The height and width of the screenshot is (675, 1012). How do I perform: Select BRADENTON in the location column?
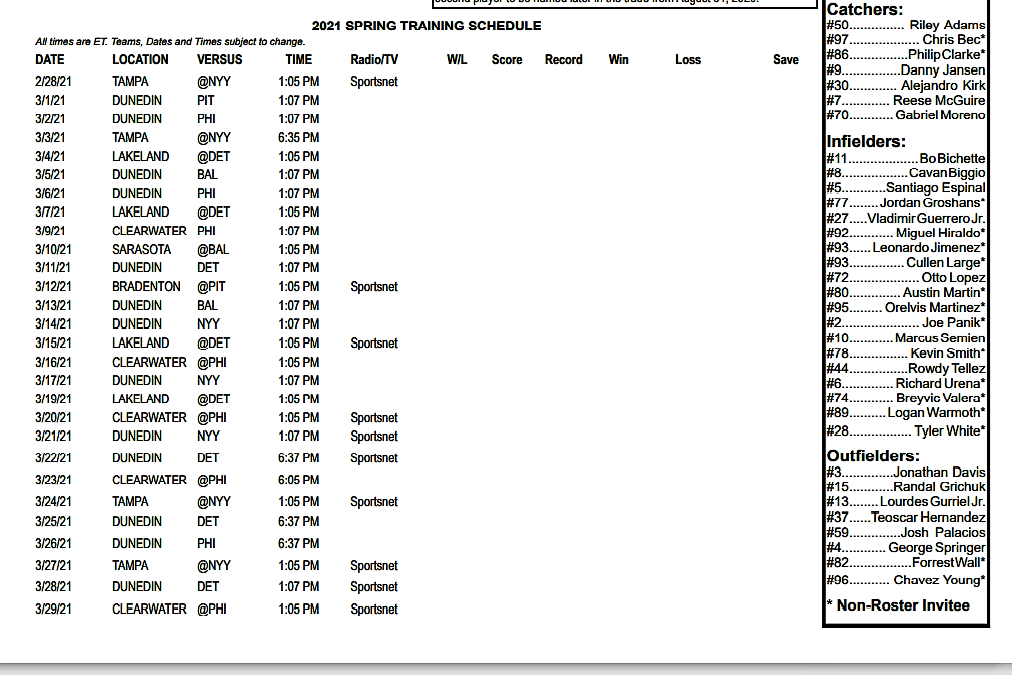tap(146, 287)
